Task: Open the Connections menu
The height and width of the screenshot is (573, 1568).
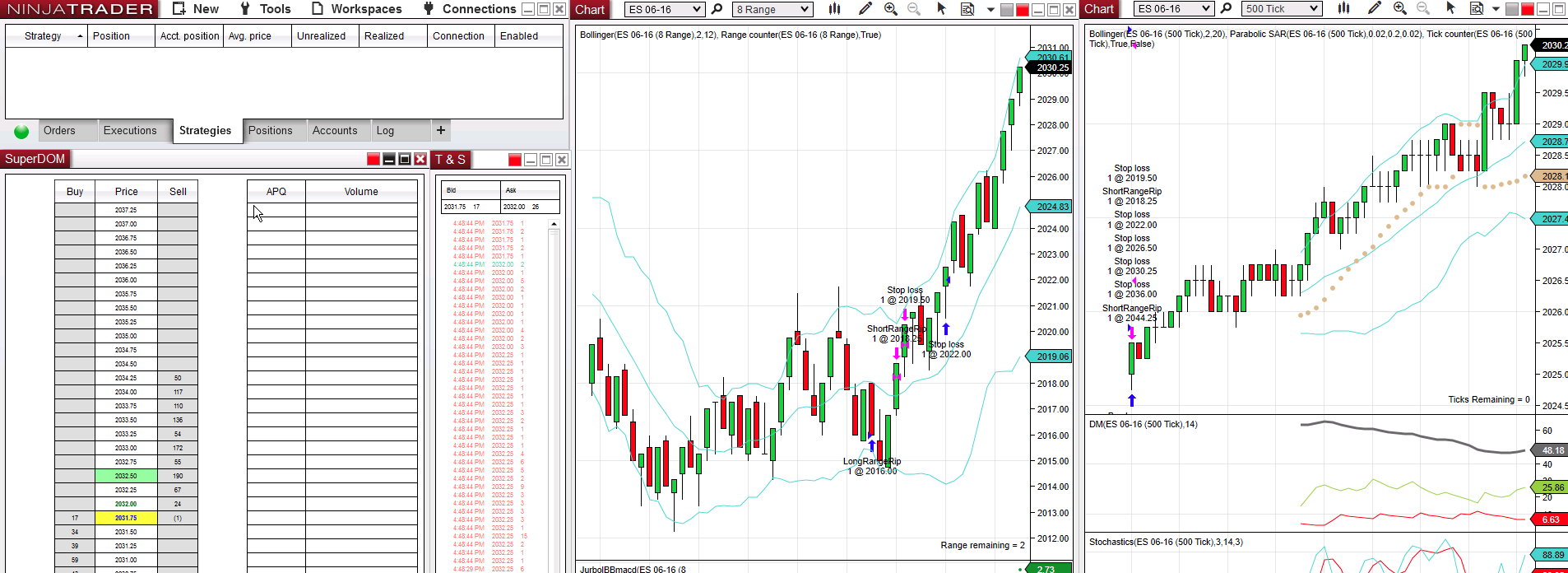Action: [470, 9]
